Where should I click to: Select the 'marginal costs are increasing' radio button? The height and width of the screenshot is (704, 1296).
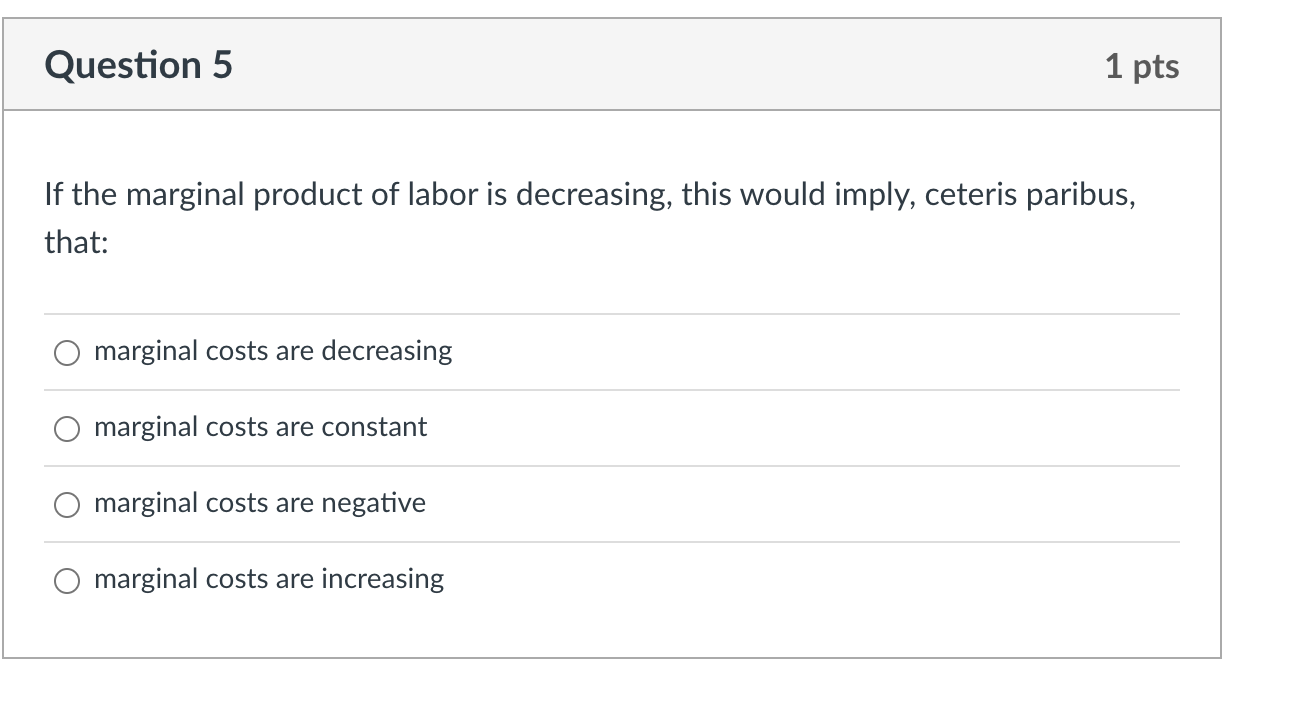(66, 580)
